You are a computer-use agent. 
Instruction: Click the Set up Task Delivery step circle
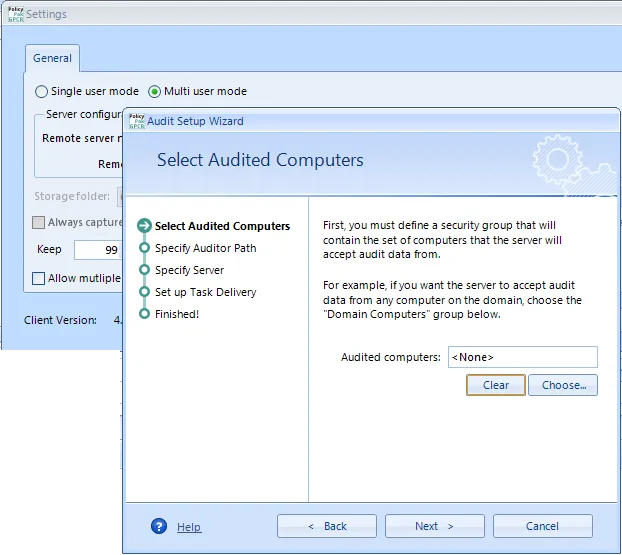click(144, 292)
